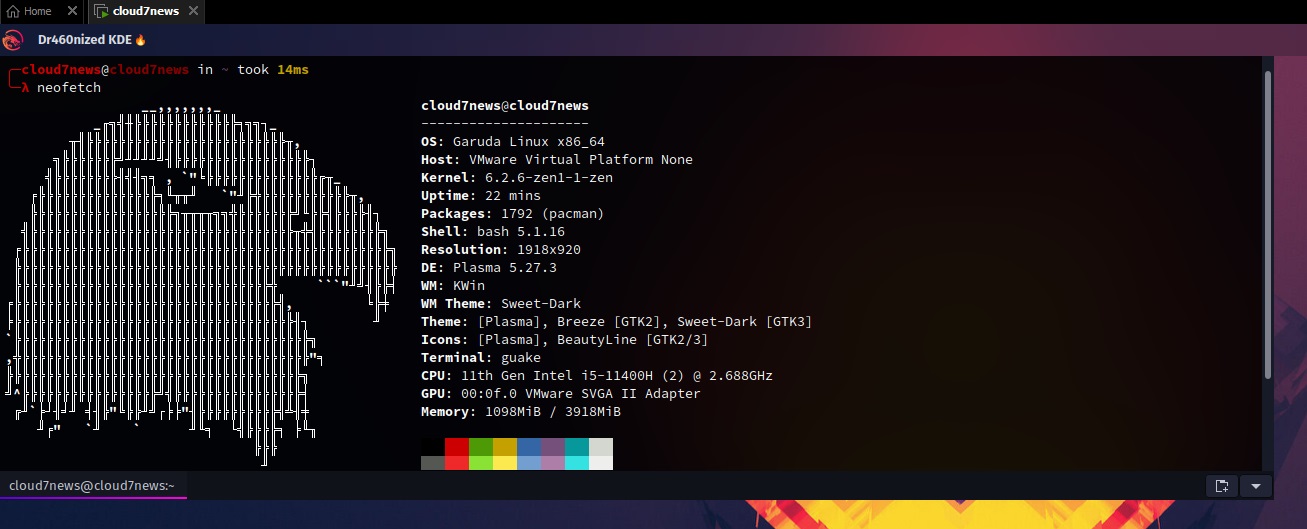
Task: Click the mustard yellow color block
Action: pyautogui.click(x=505, y=447)
